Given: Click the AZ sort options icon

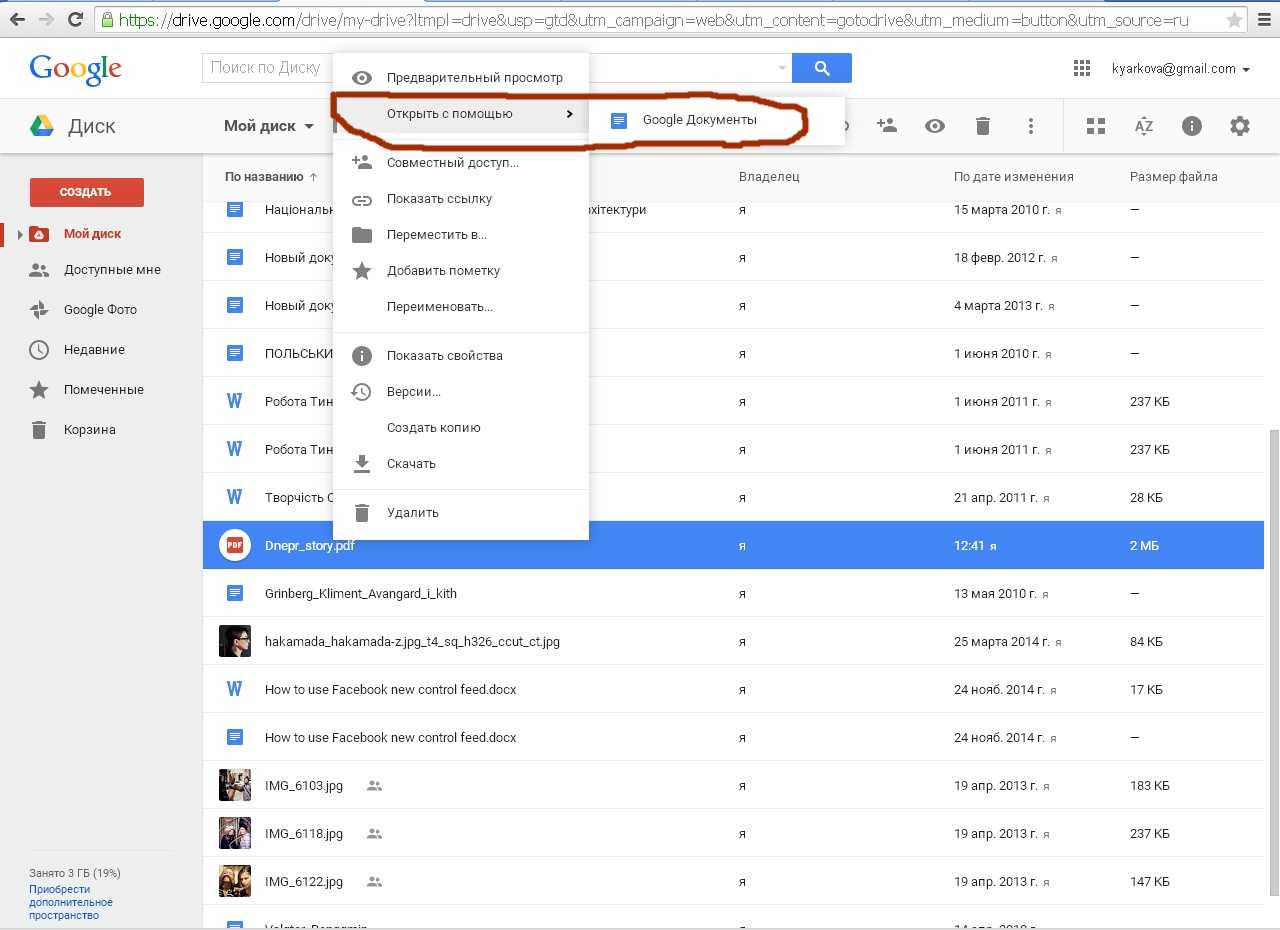Looking at the screenshot, I should tap(1144, 126).
